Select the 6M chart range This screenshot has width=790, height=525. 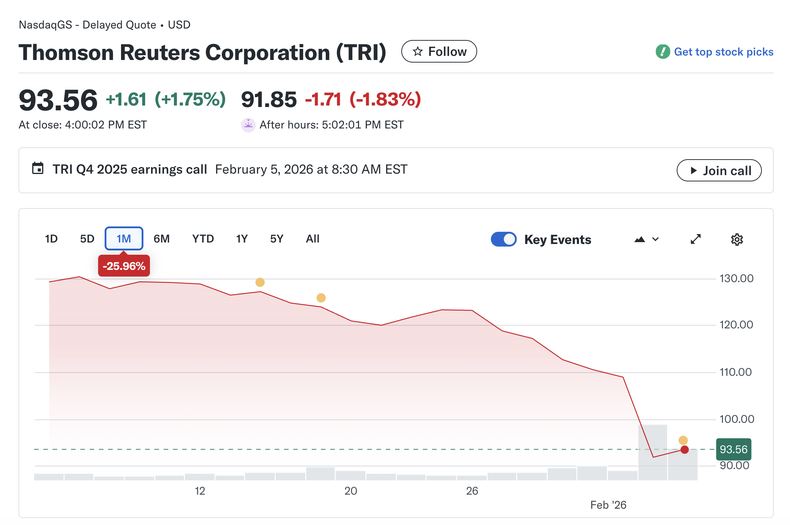click(162, 239)
